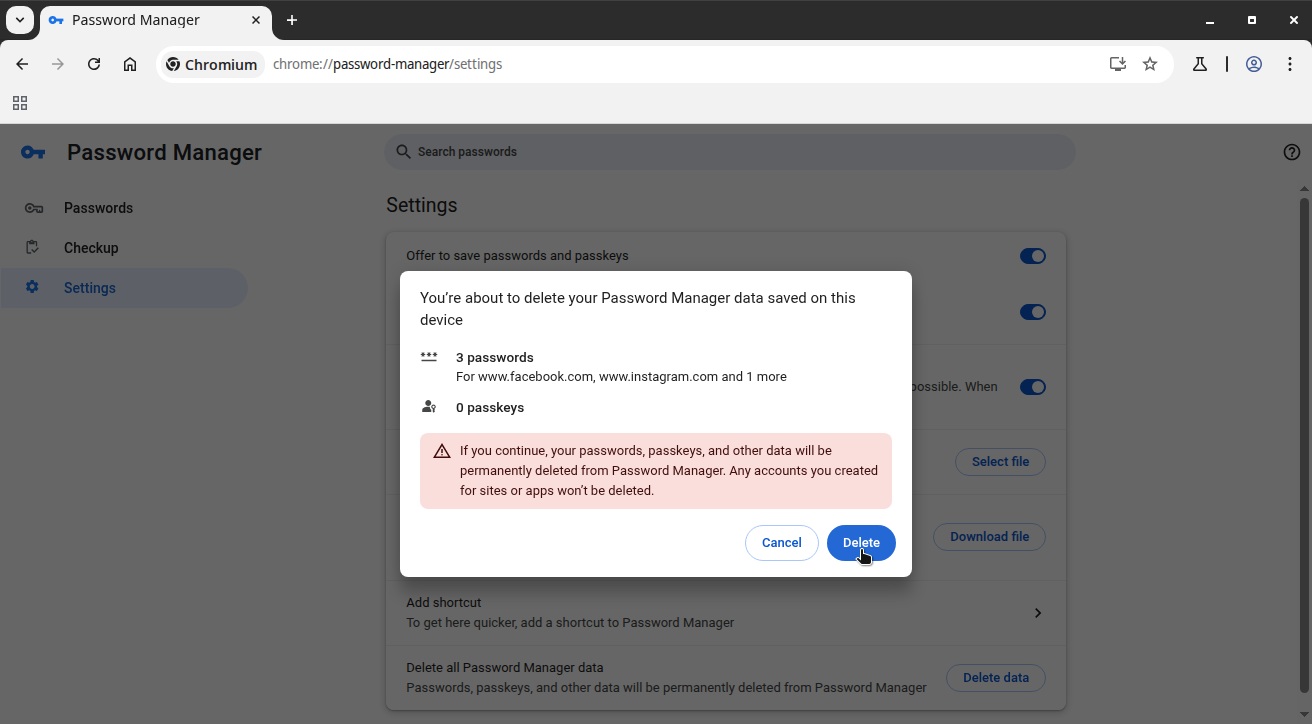Toggle Offer to save passwords and passkeys
Viewport: 1312px width, 724px height.
click(1032, 256)
